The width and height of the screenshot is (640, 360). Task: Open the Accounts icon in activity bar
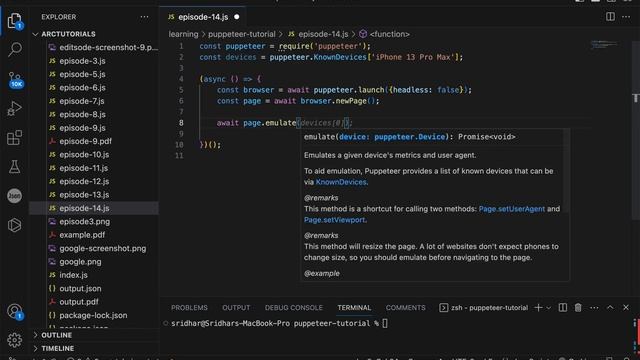[x=15, y=311]
